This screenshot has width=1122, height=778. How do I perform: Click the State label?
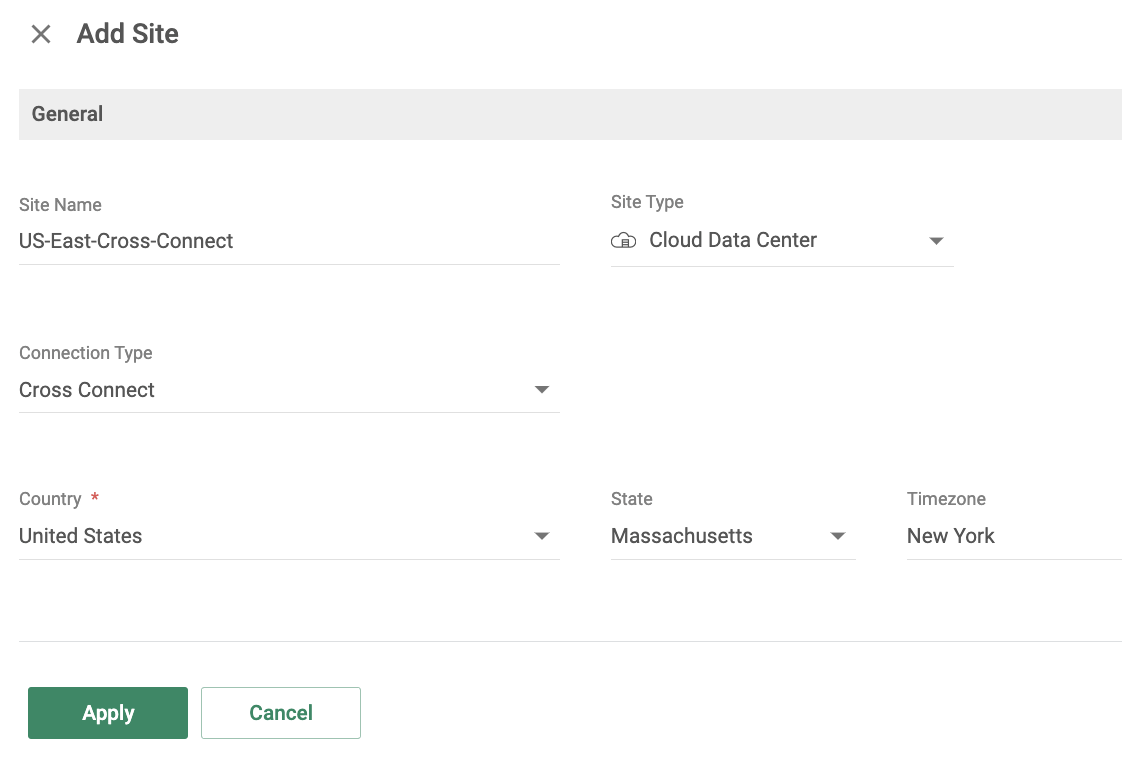coord(632,499)
